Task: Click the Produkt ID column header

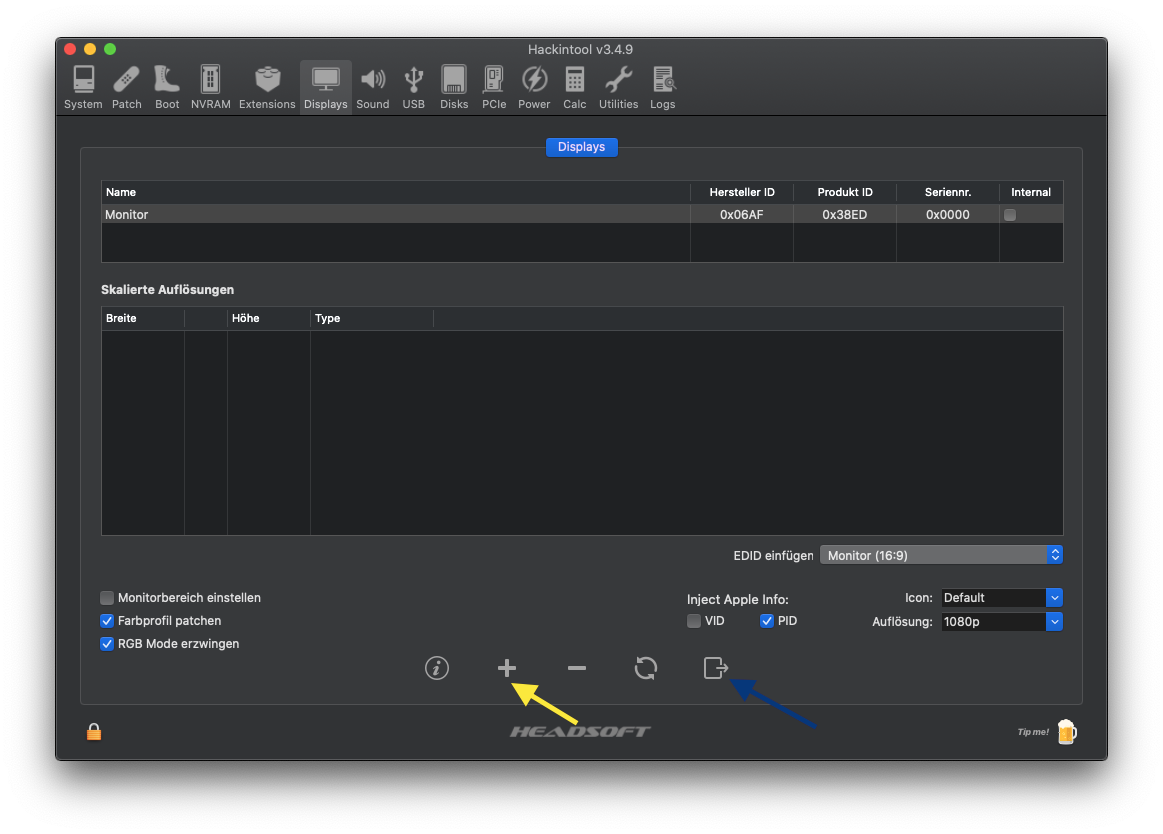Action: coord(845,192)
